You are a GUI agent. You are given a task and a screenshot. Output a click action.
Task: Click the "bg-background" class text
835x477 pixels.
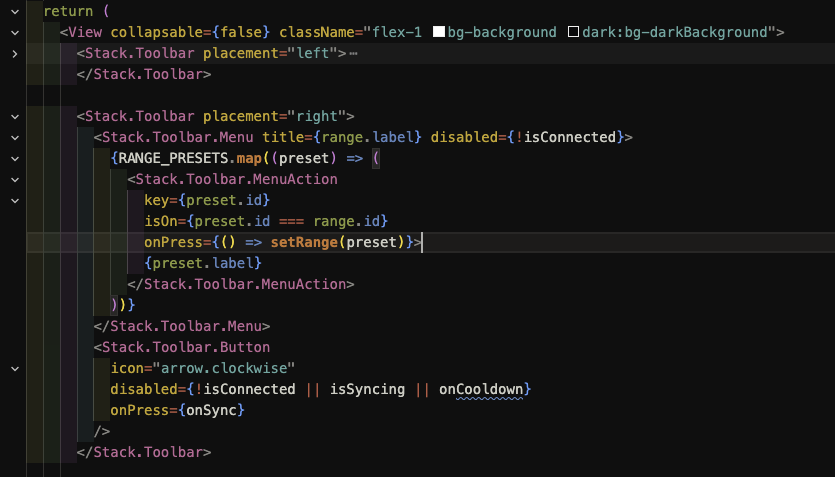click(x=502, y=32)
